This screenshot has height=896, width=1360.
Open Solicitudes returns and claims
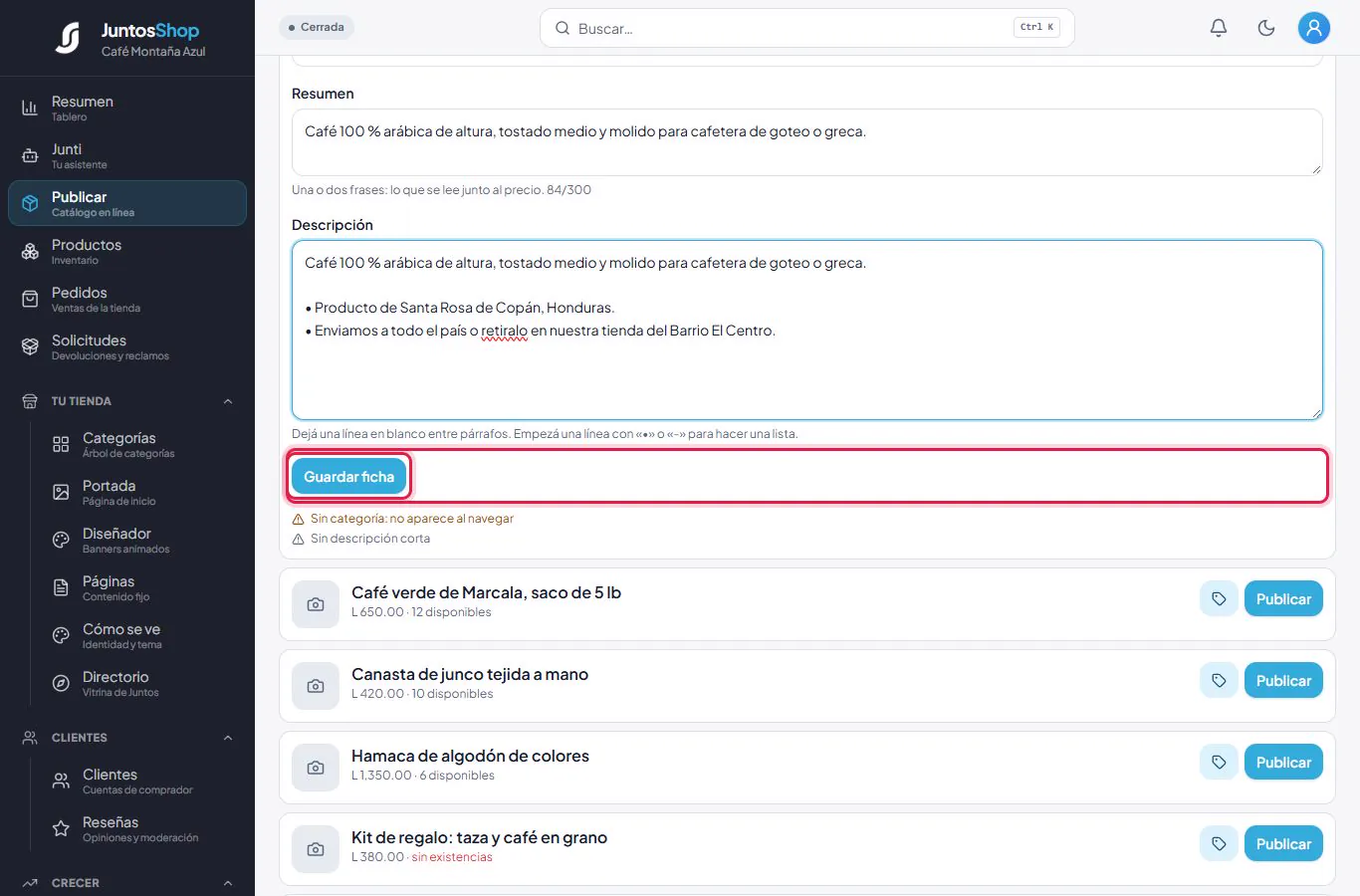pos(127,346)
